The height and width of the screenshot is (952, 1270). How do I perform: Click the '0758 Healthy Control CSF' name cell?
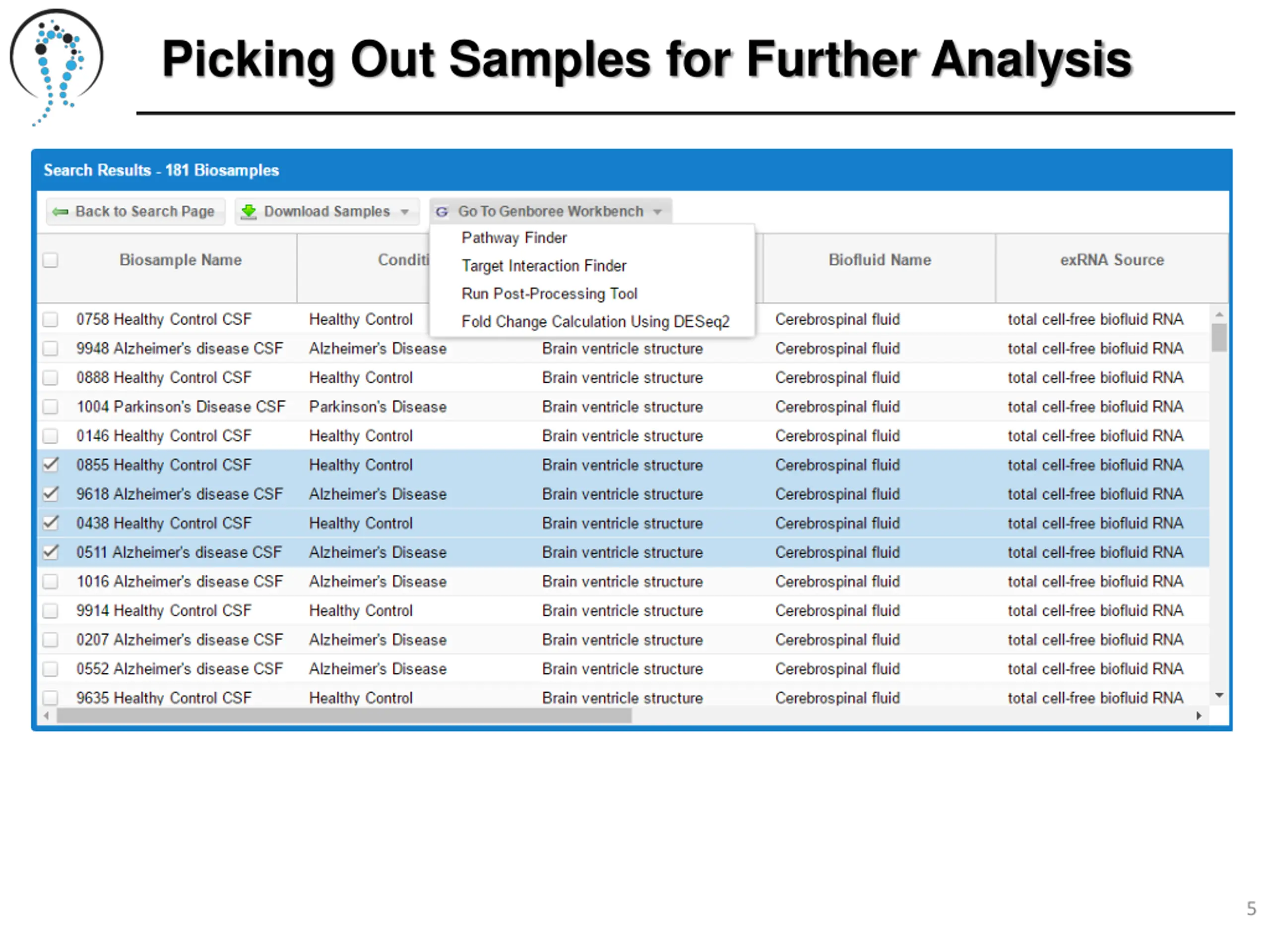(164, 319)
